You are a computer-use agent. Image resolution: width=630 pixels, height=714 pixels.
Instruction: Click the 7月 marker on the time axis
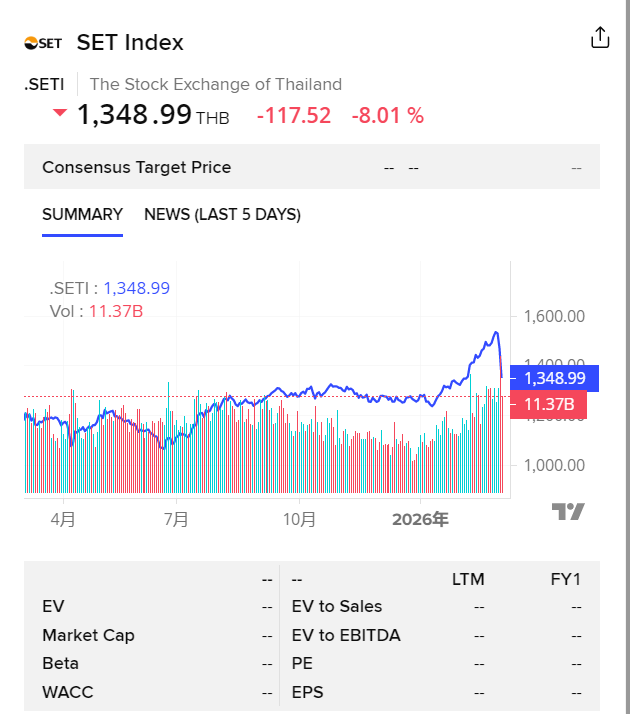point(176,520)
